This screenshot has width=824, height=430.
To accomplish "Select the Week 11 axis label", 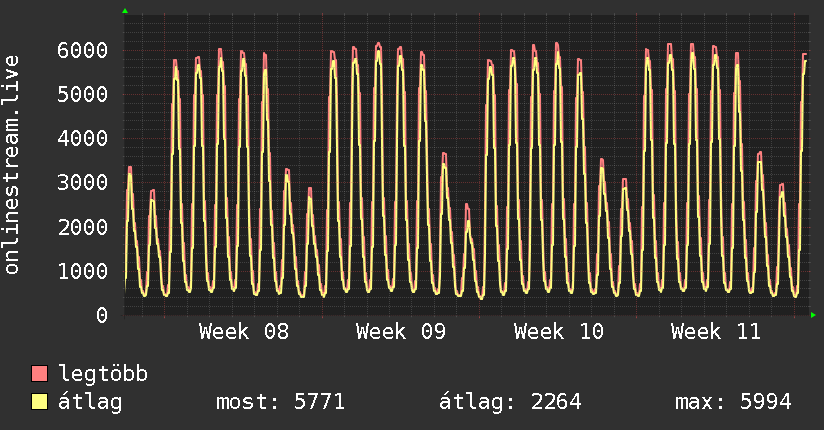I will (715, 331).
